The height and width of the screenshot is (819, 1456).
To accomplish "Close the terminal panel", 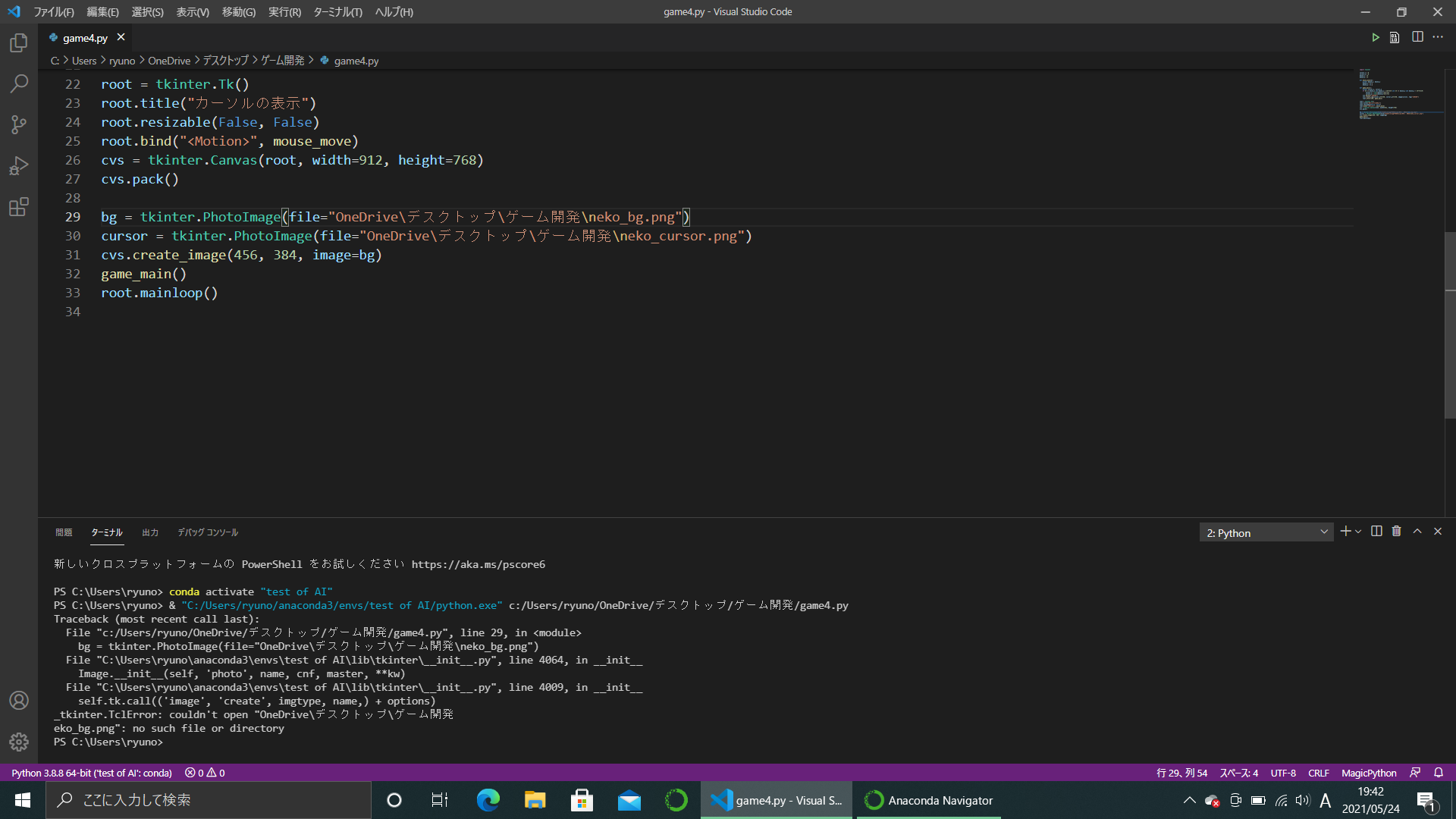I will click(1438, 532).
